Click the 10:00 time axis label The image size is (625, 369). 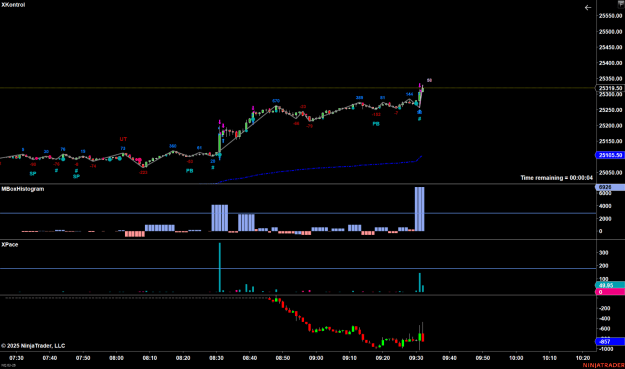516,358
